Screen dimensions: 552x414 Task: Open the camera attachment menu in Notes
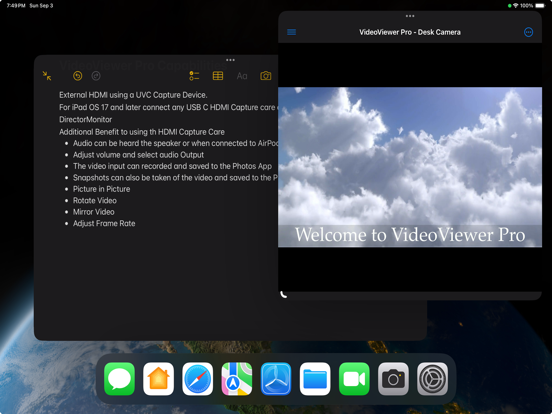pos(266,76)
